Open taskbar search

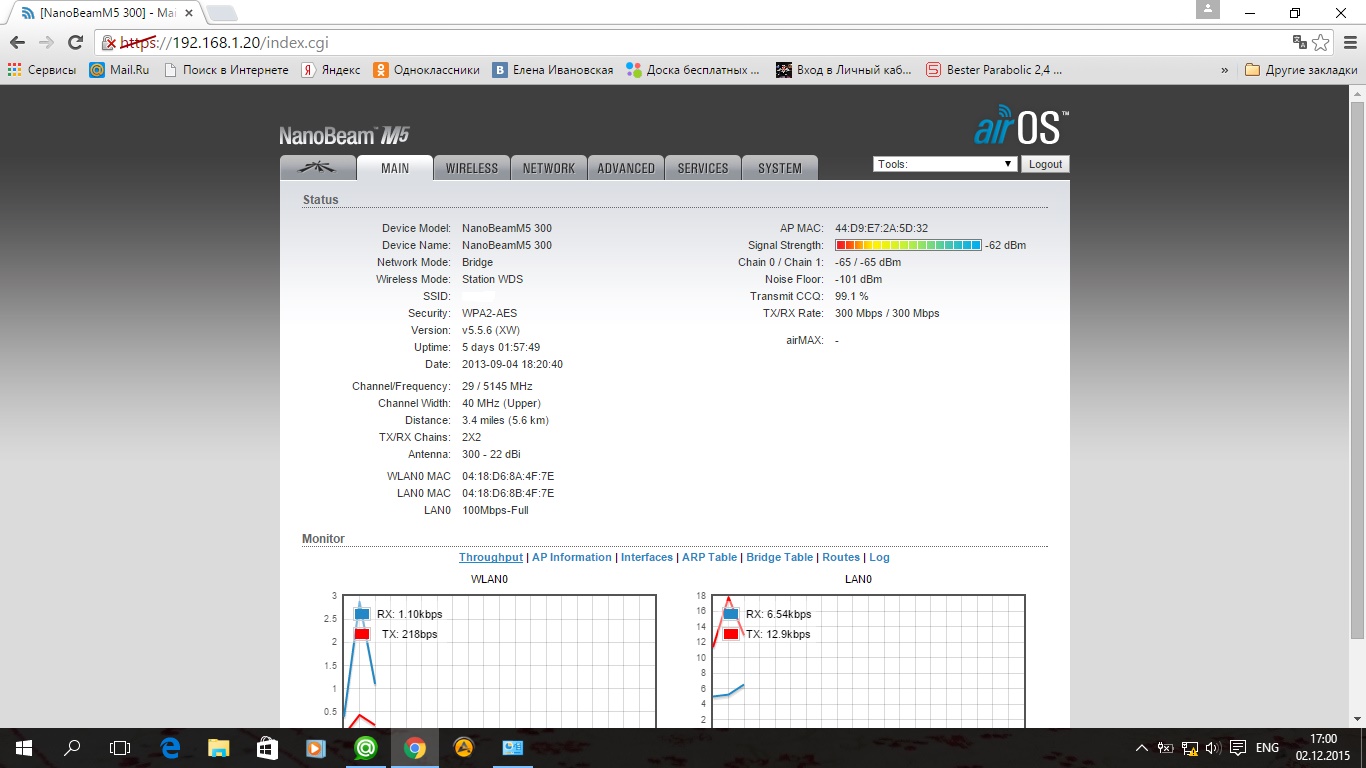point(72,747)
